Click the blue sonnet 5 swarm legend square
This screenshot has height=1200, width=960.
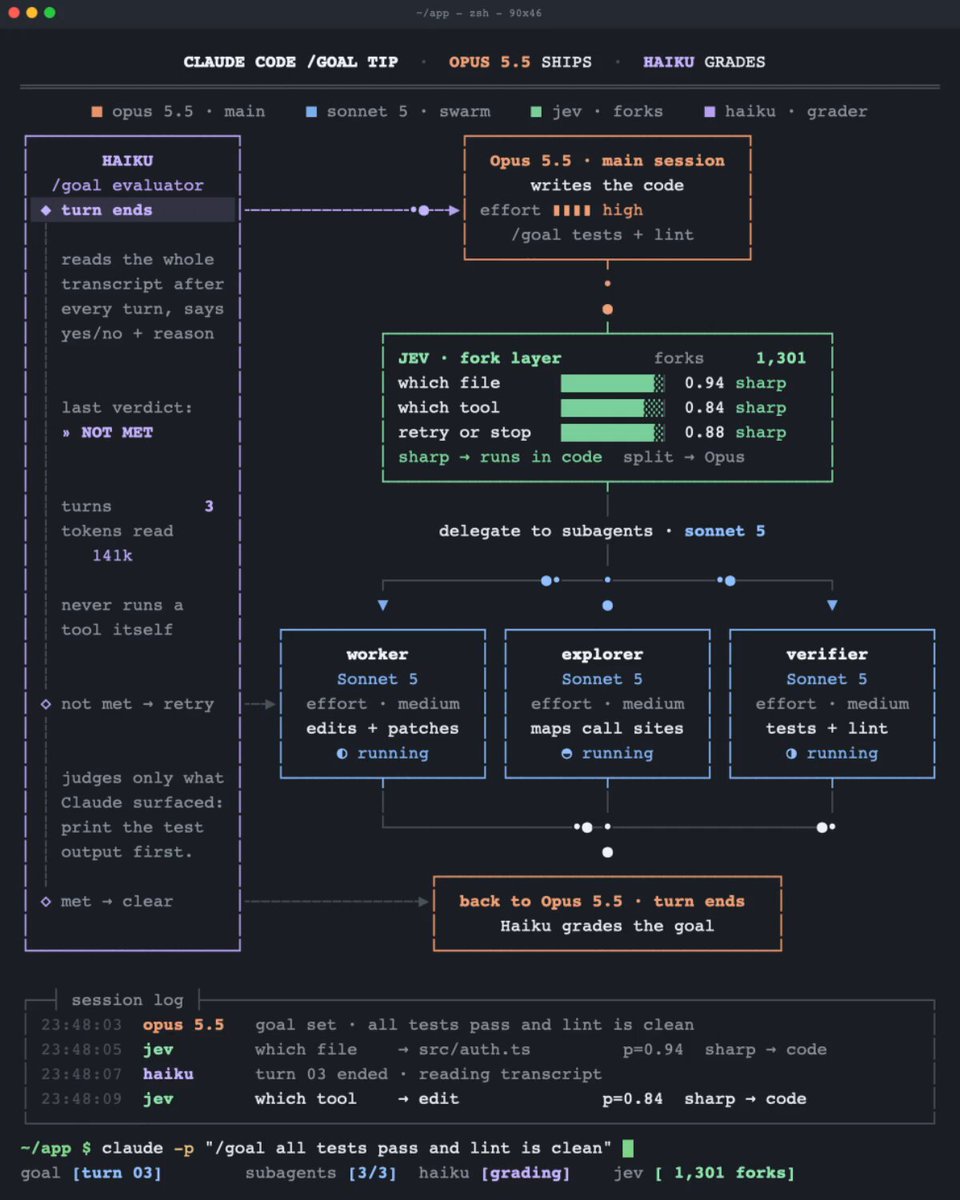[312, 111]
